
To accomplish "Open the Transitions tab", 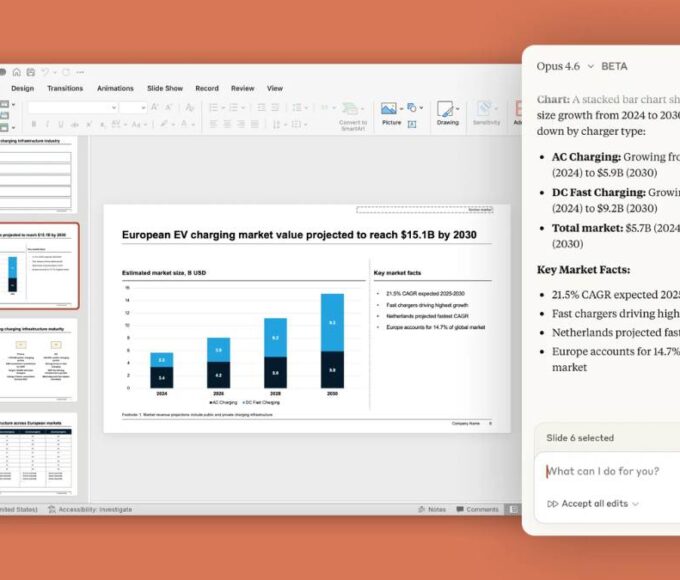I will (x=65, y=88).
